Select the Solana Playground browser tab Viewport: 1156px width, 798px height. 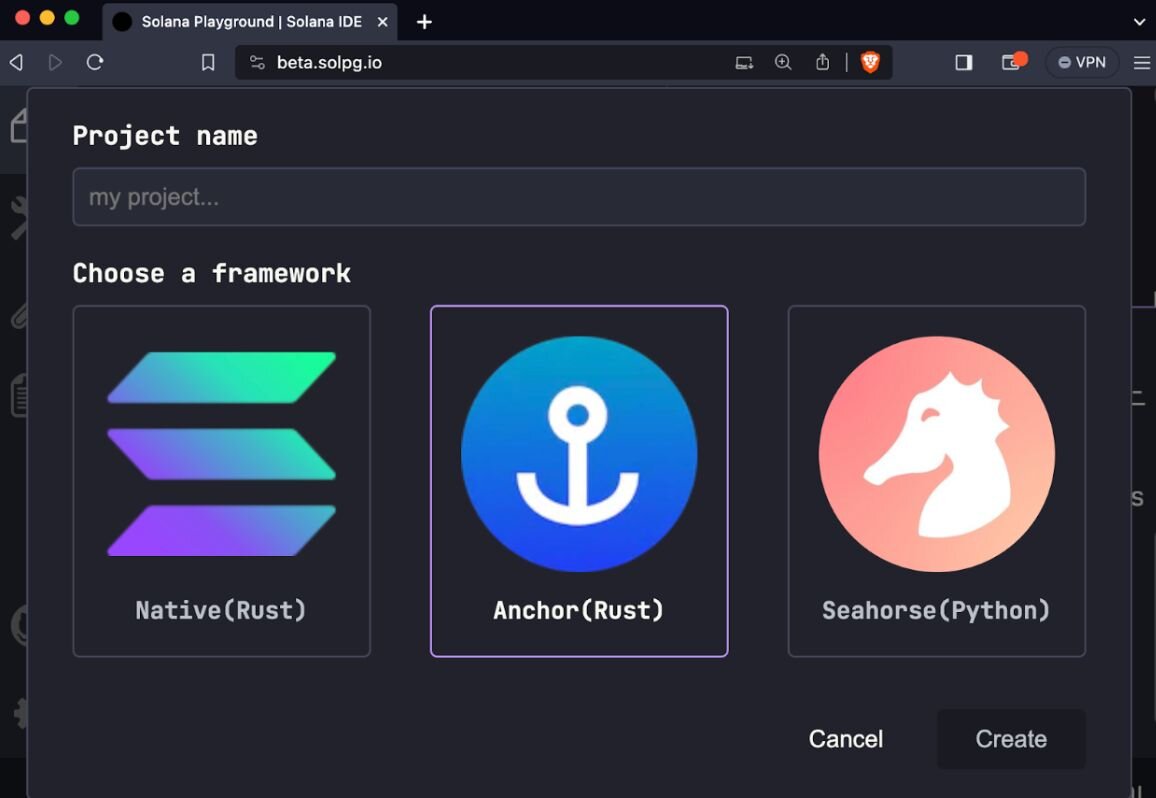(248, 21)
